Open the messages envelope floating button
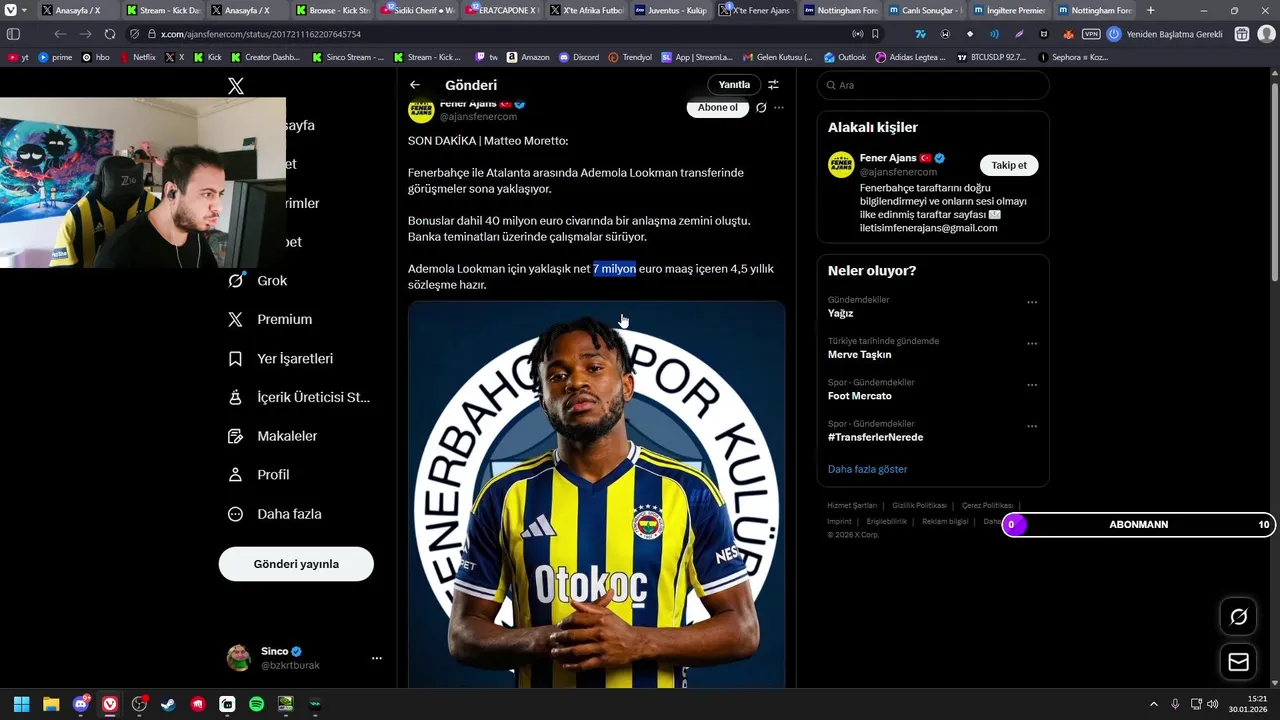The image size is (1280, 720). (x=1238, y=662)
